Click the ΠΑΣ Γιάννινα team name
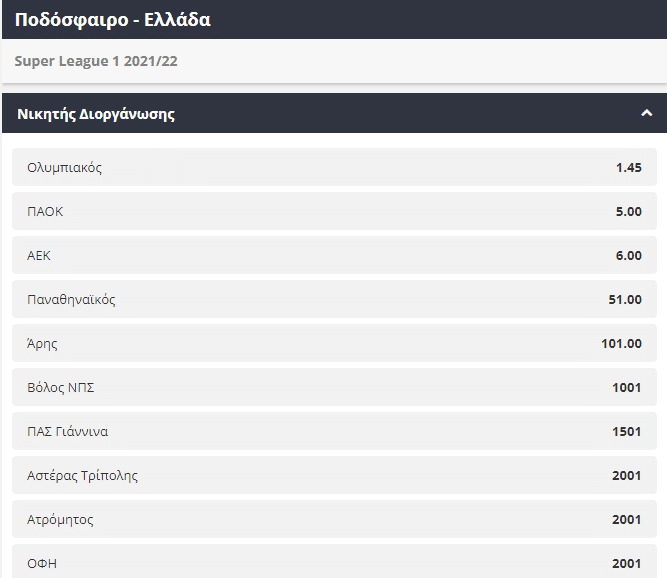Screen dimensions: 667x578 click(67, 431)
